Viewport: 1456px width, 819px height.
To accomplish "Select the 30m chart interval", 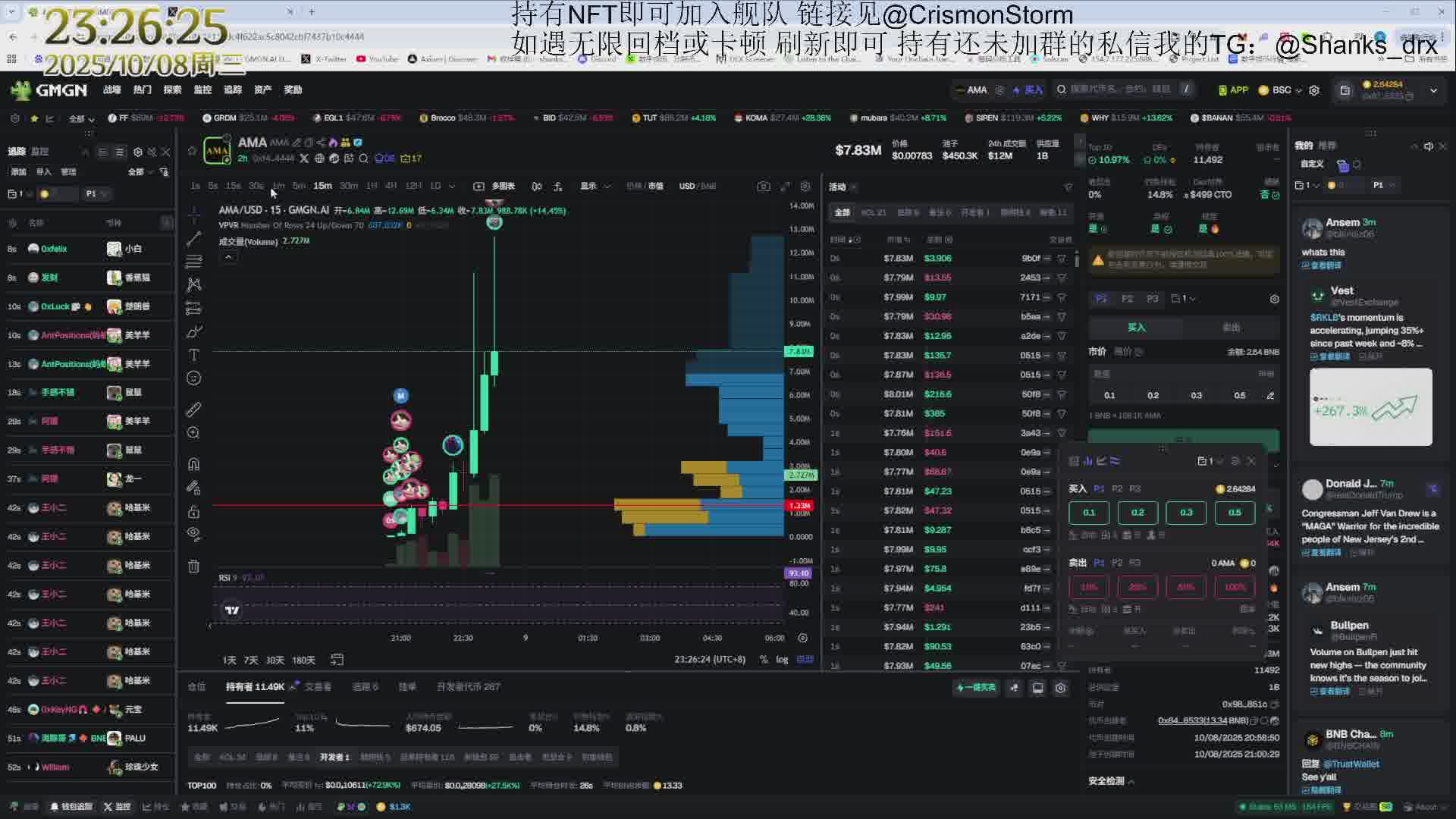I will pos(349,186).
